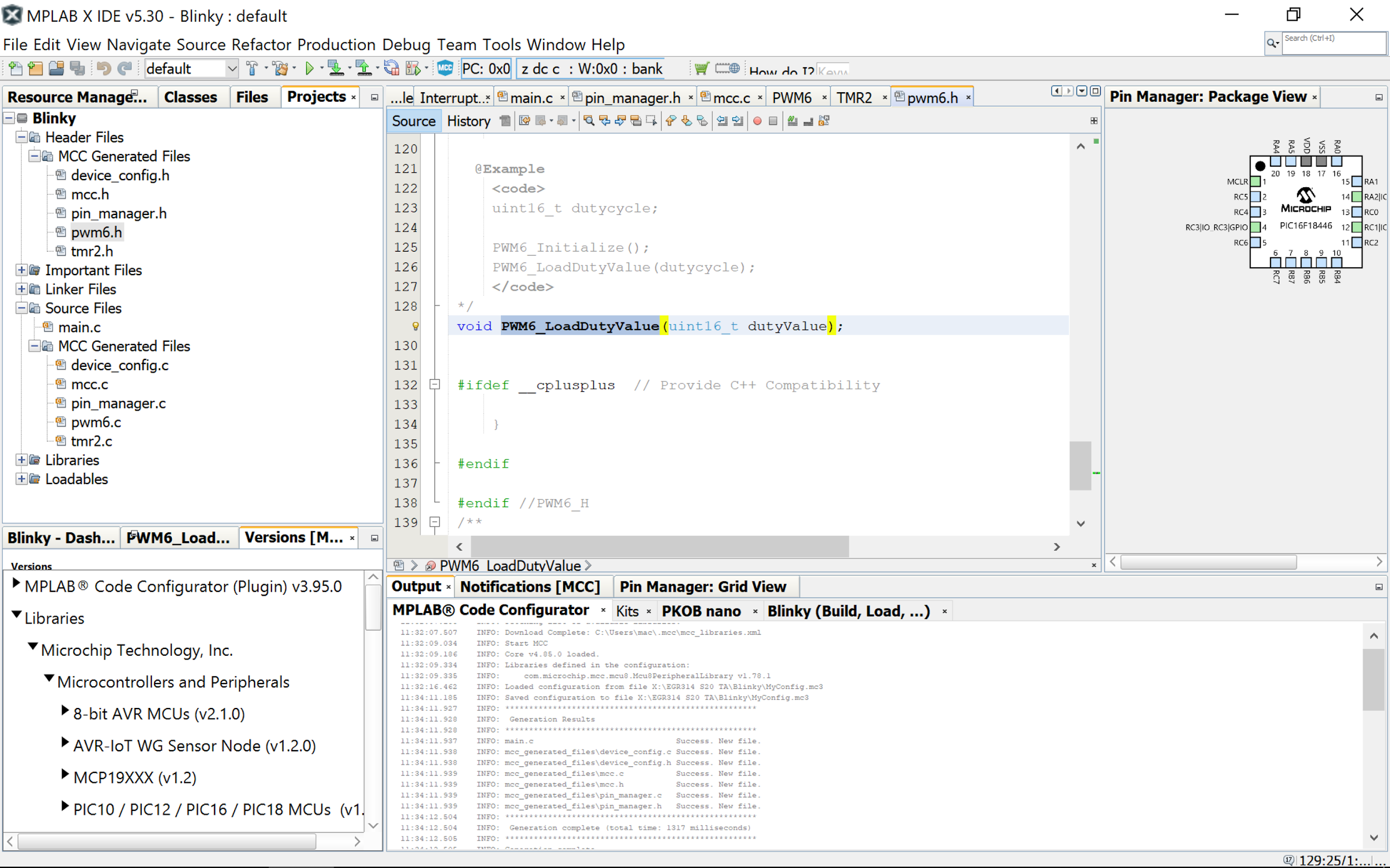Start macro recording red button
This screenshot has width=1390, height=868.
[x=757, y=121]
